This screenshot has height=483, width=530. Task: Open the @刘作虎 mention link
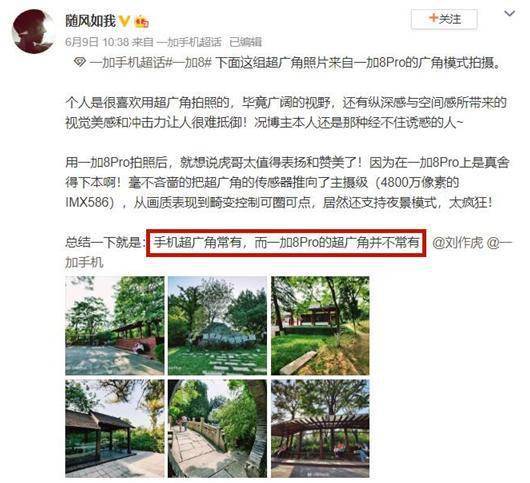coord(458,242)
